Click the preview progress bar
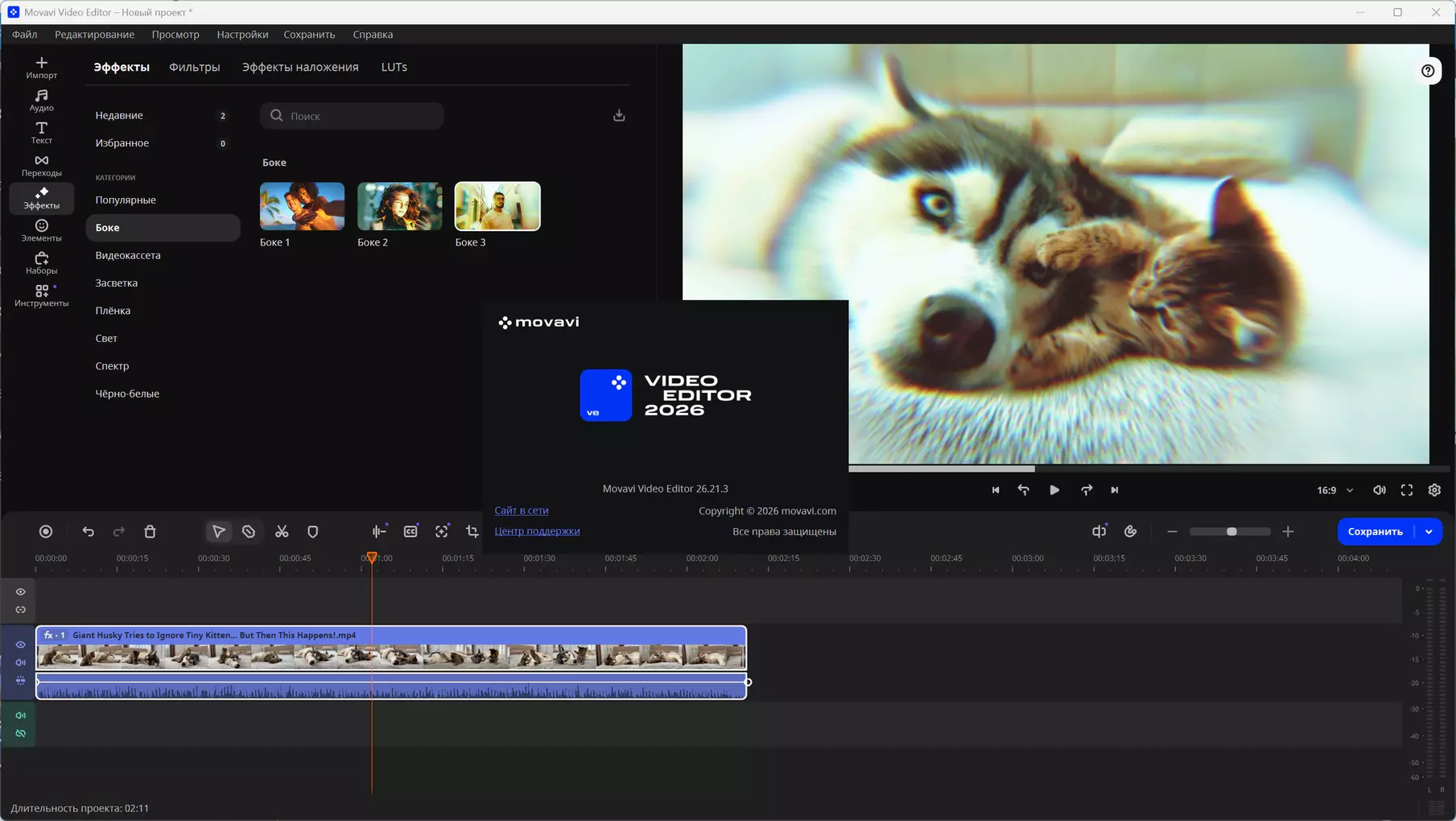1456x821 pixels. point(1149,468)
